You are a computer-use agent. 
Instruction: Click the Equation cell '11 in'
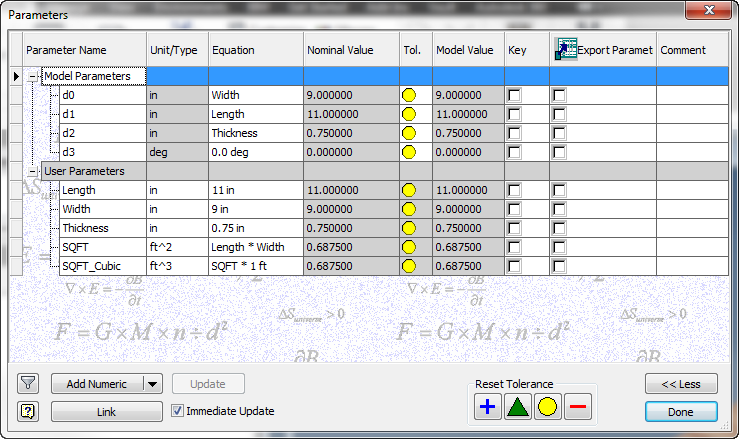tap(256, 190)
